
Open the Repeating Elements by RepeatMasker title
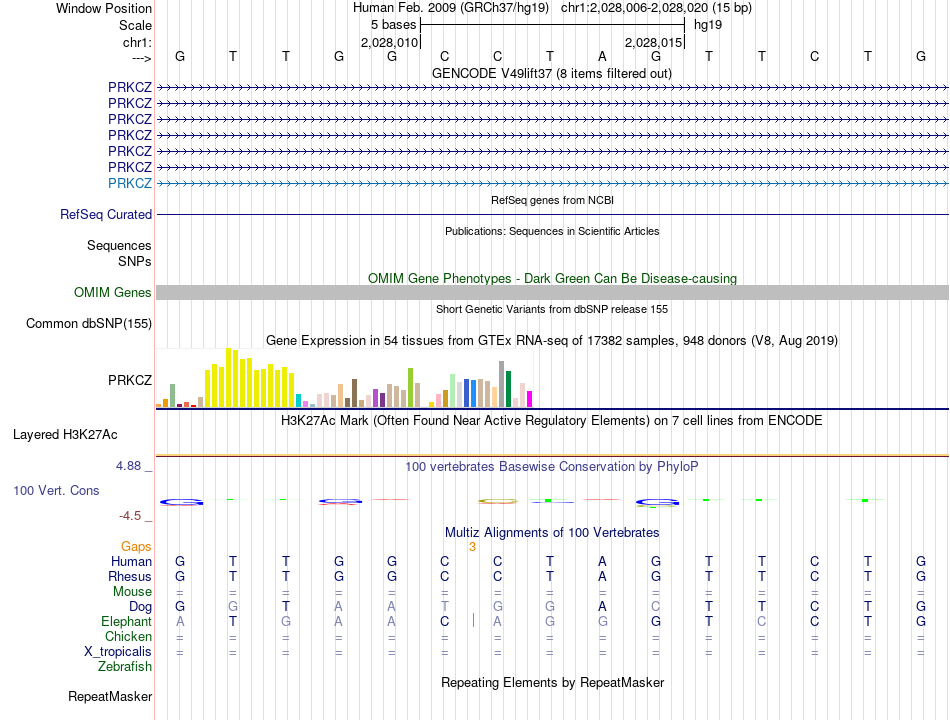[x=552, y=682]
